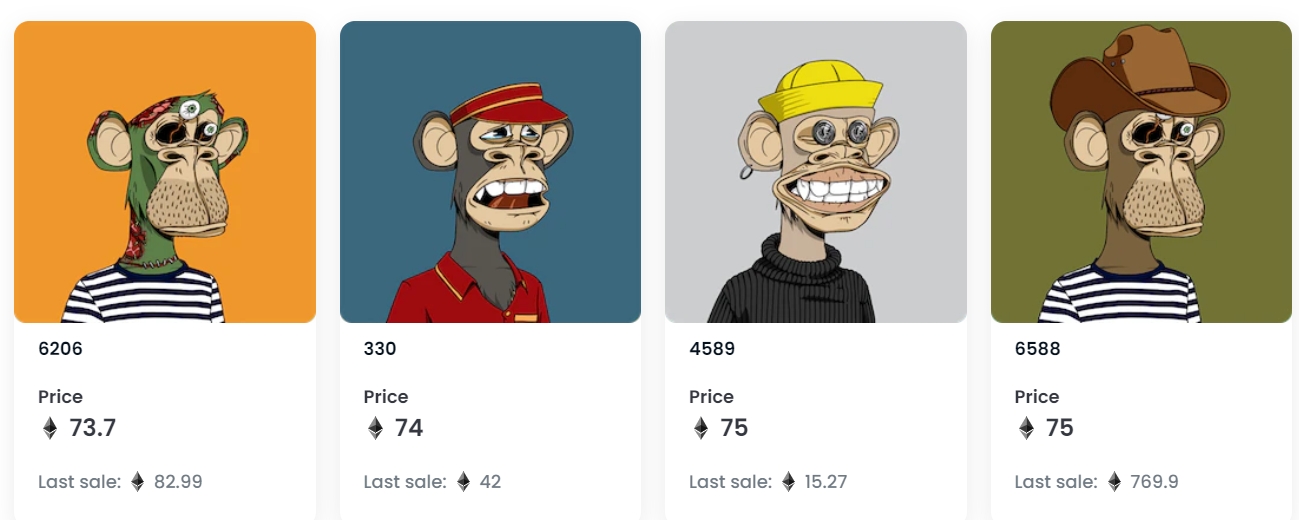
Task: Click the small Ethereum icon beside last sale 42
Action: [x=463, y=482]
